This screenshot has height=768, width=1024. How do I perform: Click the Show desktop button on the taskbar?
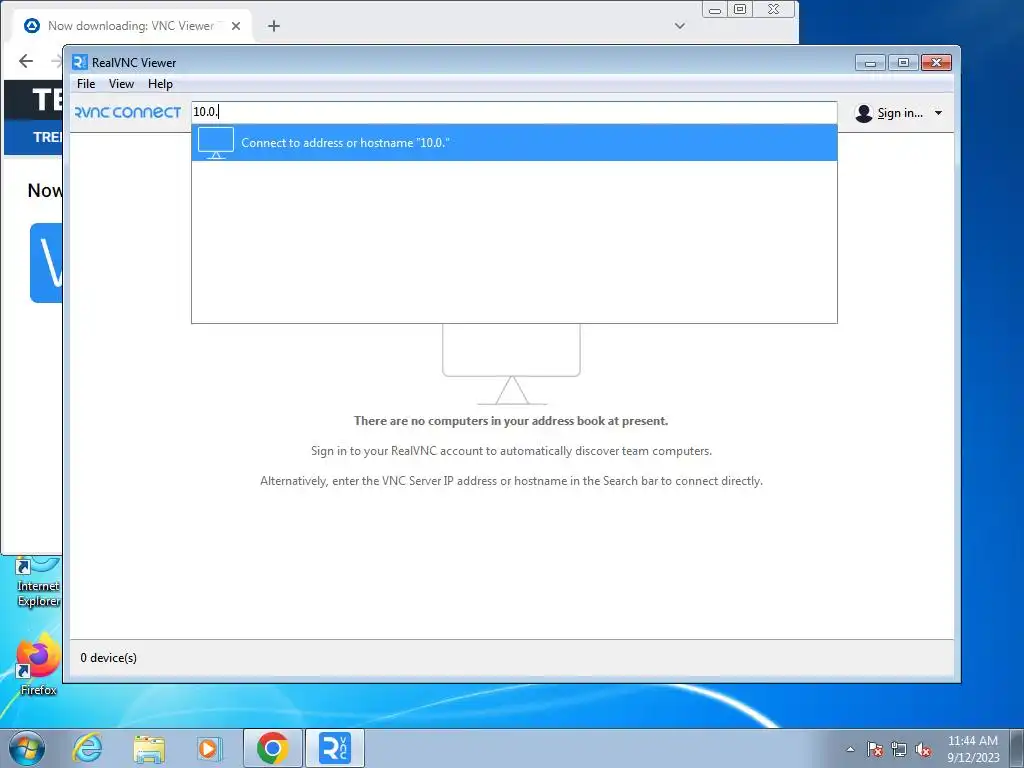click(1017, 748)
